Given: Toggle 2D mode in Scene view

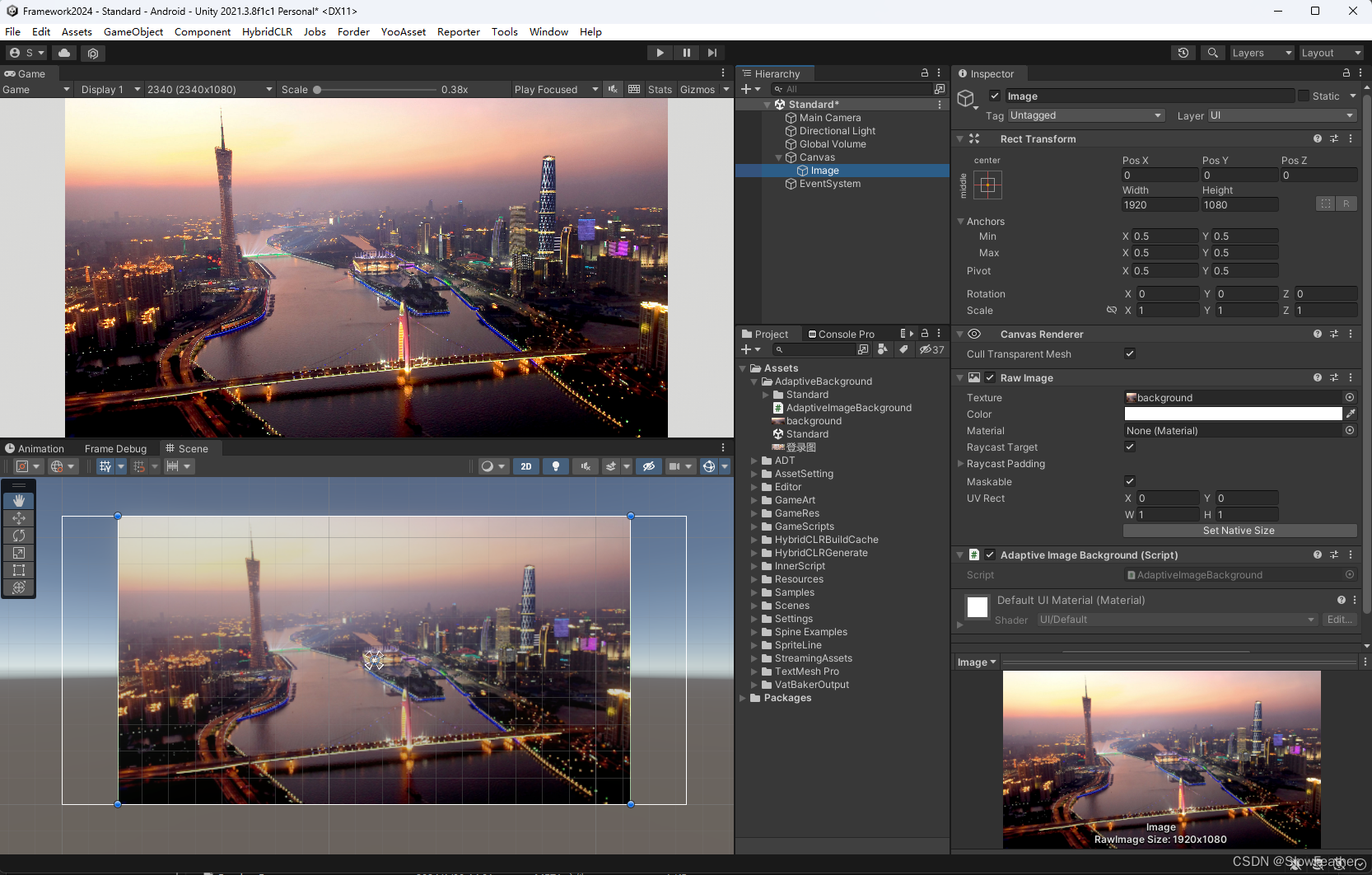Looking at the screenshot, I should (526, 466).
